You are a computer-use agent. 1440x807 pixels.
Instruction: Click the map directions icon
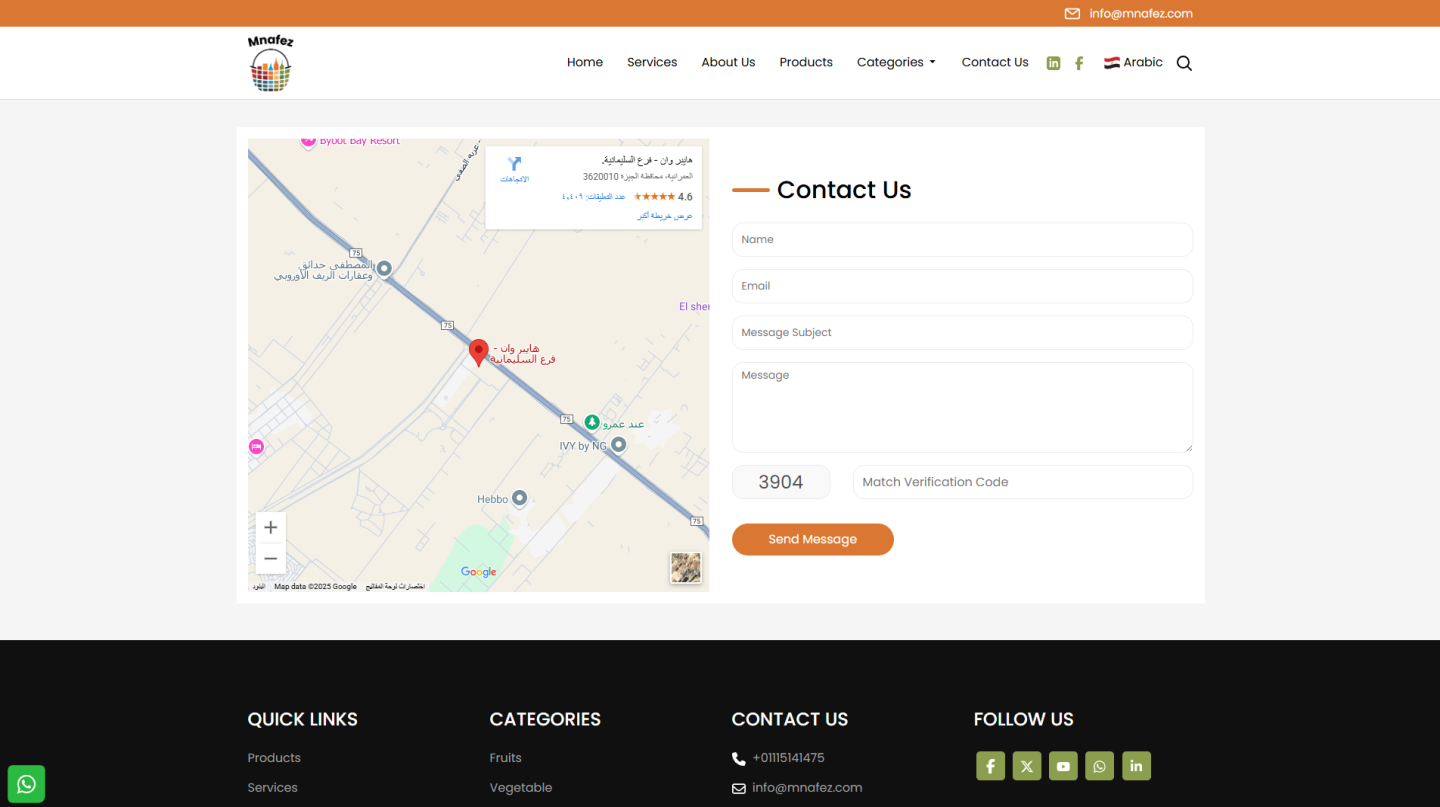514,166
